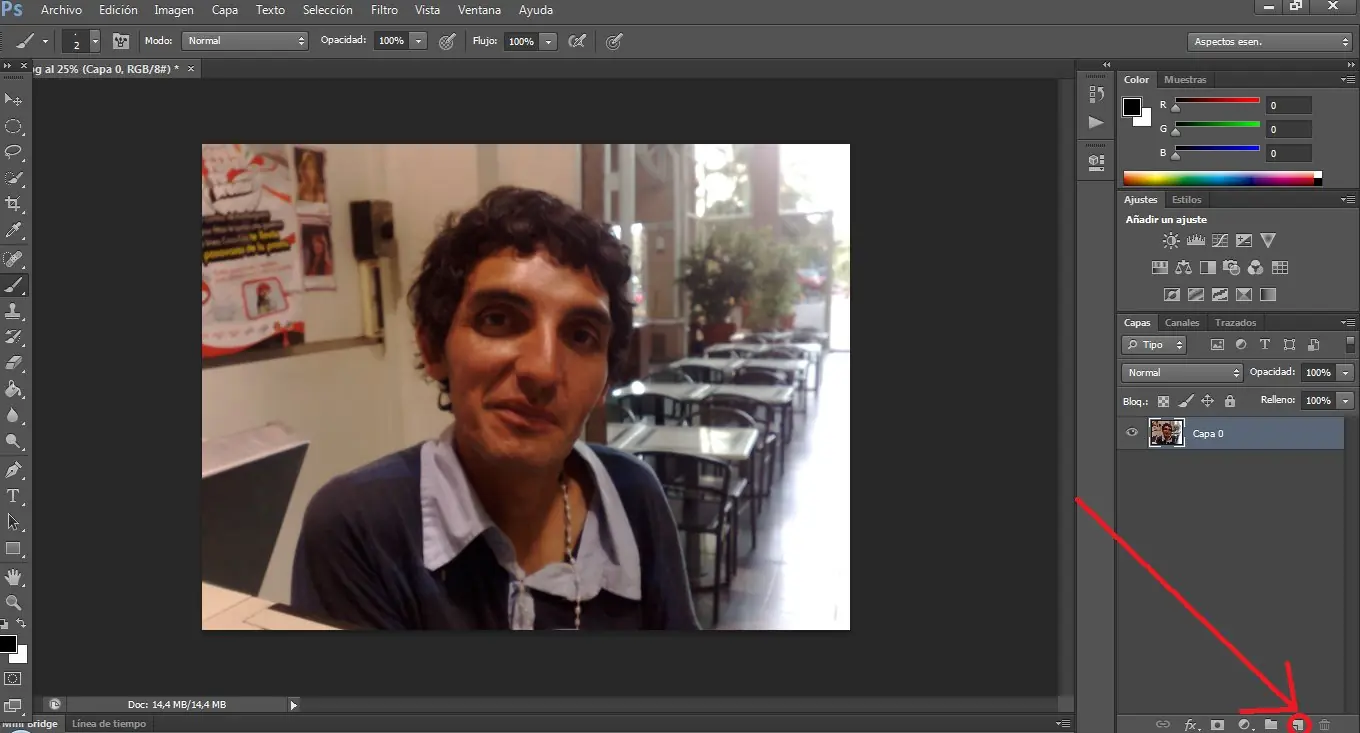Toggle lock image pixels brush icon
The image size is (1360, 733).
pyautogui.click(x=1186, y=401)
